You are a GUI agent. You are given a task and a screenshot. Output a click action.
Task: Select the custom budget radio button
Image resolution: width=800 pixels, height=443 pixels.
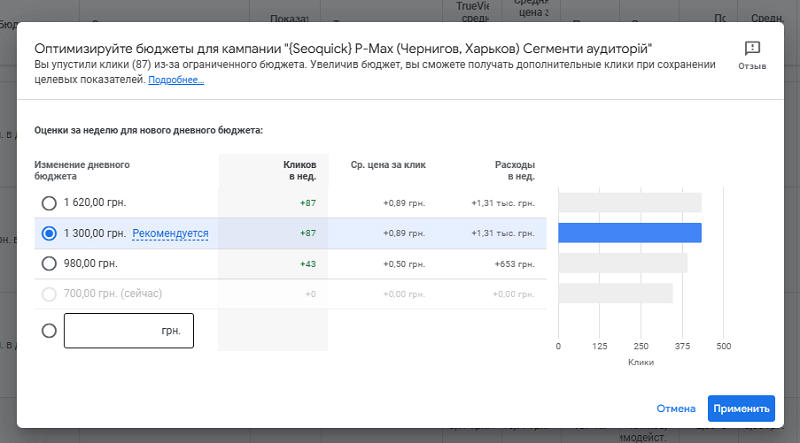tap(49, 331)
